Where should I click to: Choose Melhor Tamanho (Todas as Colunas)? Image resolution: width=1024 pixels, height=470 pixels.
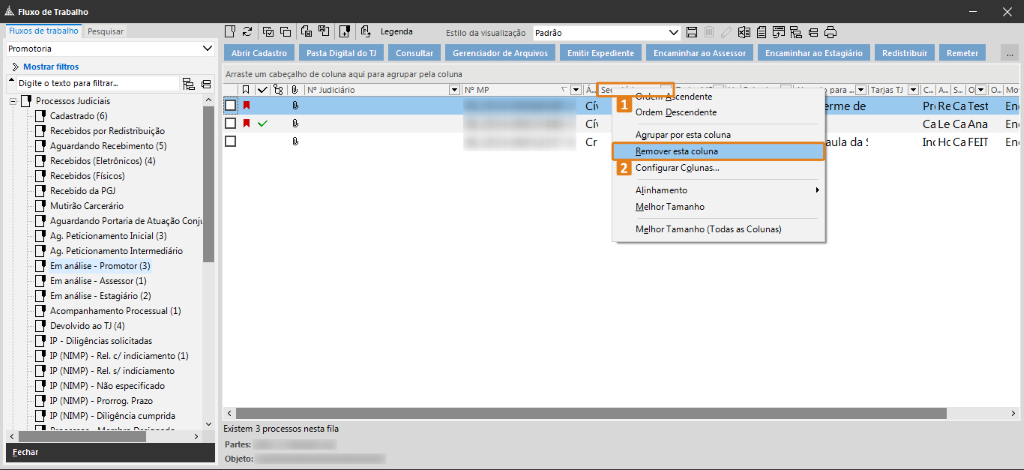[718, 229]
